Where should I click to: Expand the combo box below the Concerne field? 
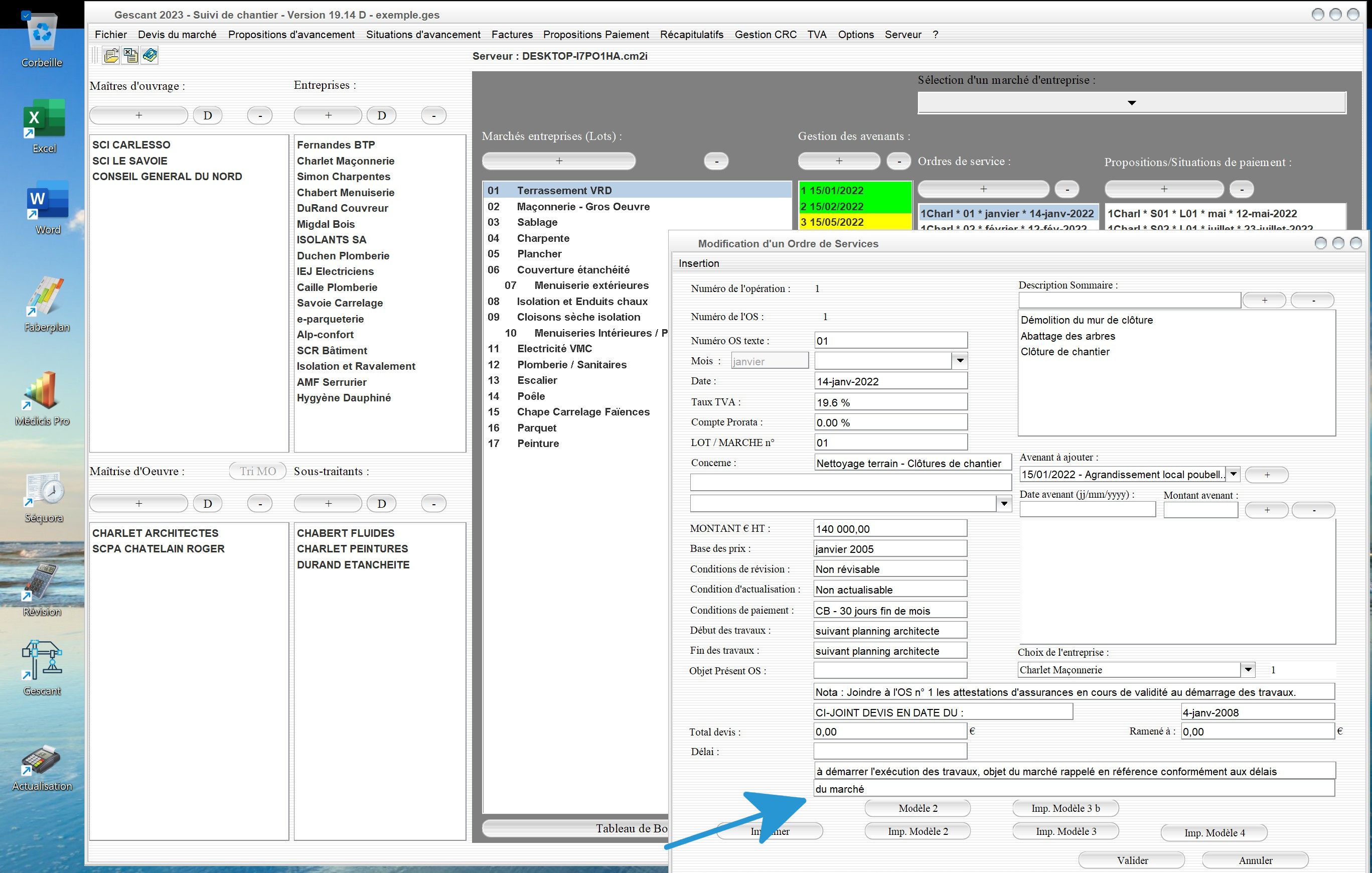(1003, 503)
